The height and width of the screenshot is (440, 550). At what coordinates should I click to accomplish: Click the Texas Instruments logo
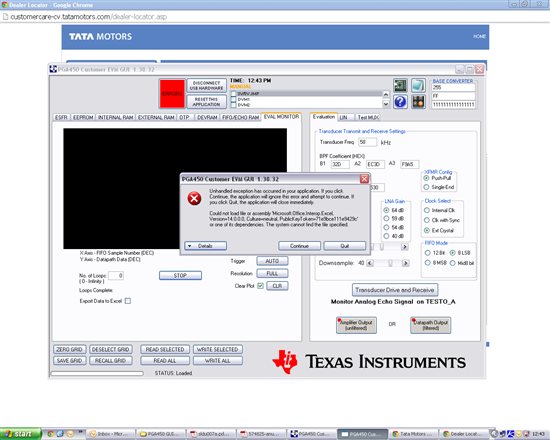click(369, 361)
